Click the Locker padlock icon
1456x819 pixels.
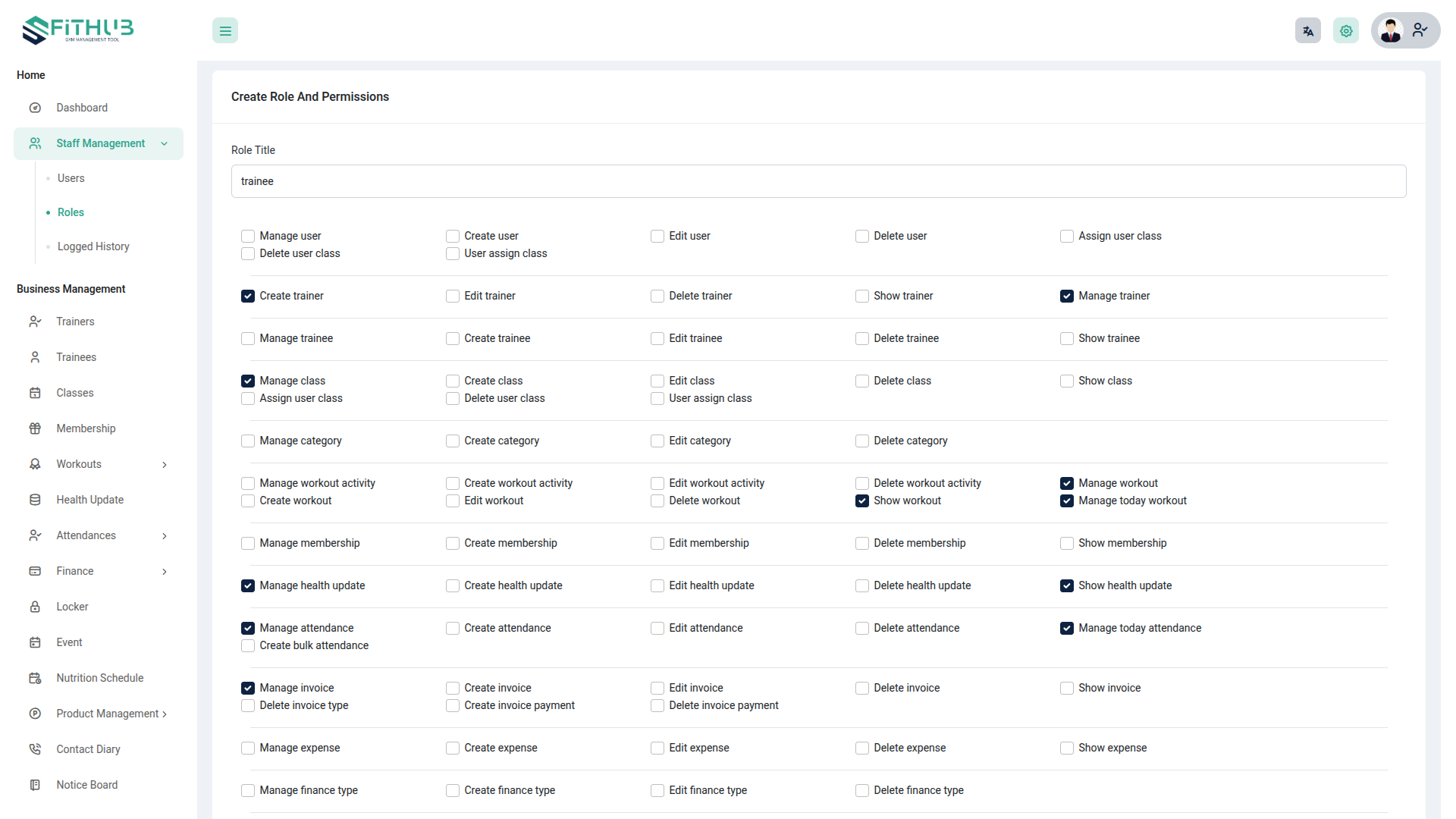click(x=35, y=607)
